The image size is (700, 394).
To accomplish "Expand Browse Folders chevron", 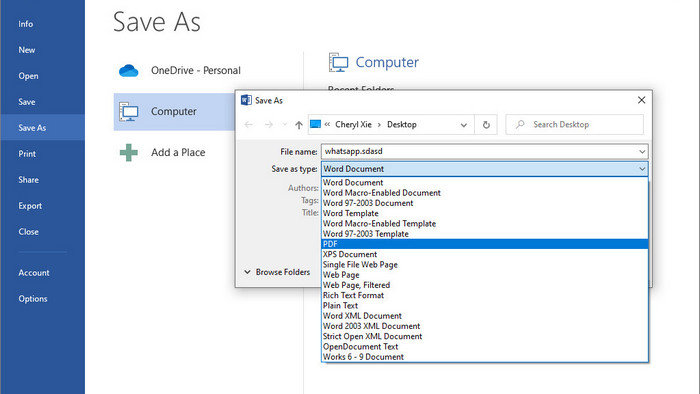I will [247, 272].
